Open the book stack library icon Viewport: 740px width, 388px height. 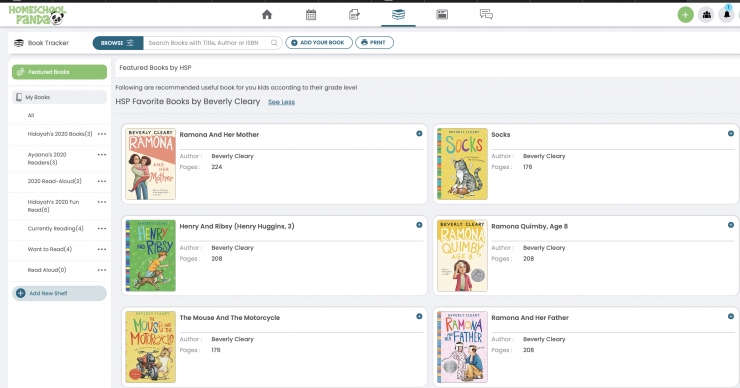point(398,15)
